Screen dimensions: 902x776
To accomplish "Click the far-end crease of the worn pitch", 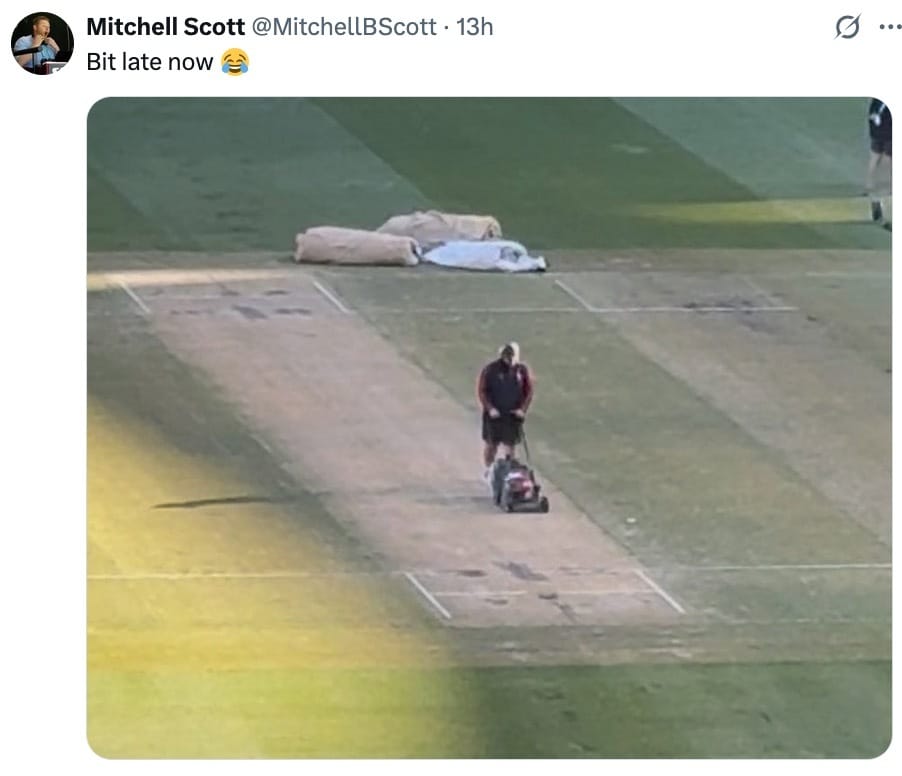I will point(233,295).
